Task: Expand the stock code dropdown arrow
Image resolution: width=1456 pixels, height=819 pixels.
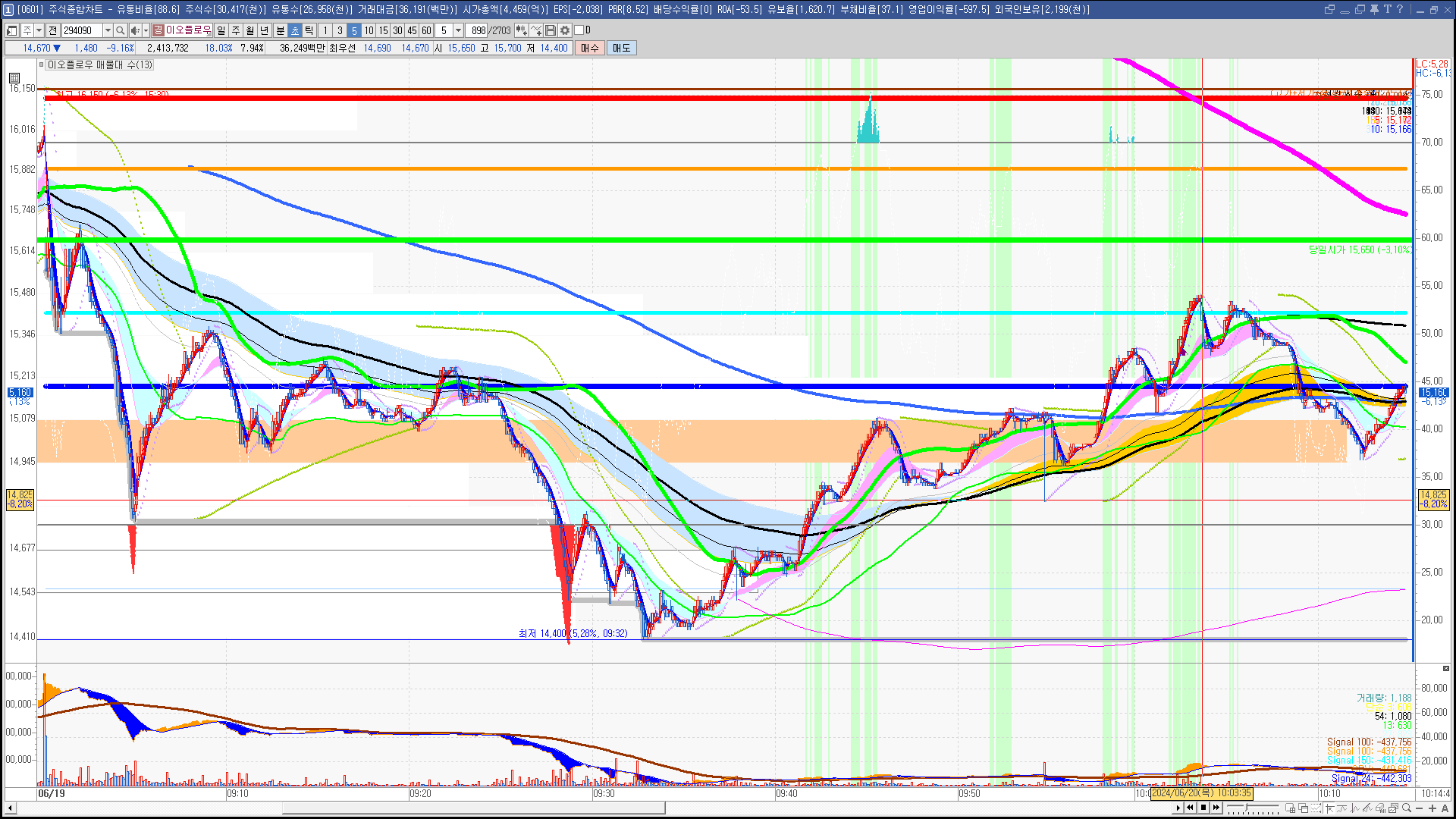Action: click(x=108, y=30)
